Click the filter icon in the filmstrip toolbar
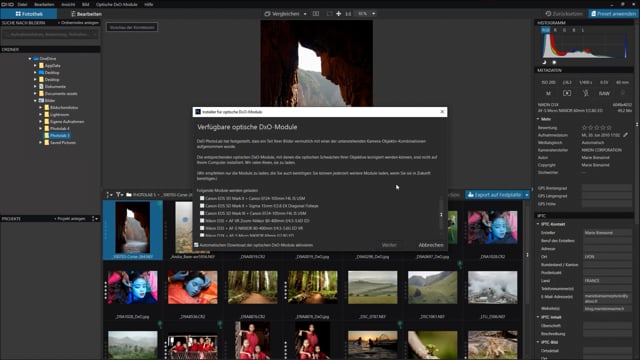 (x=119, y=195)
